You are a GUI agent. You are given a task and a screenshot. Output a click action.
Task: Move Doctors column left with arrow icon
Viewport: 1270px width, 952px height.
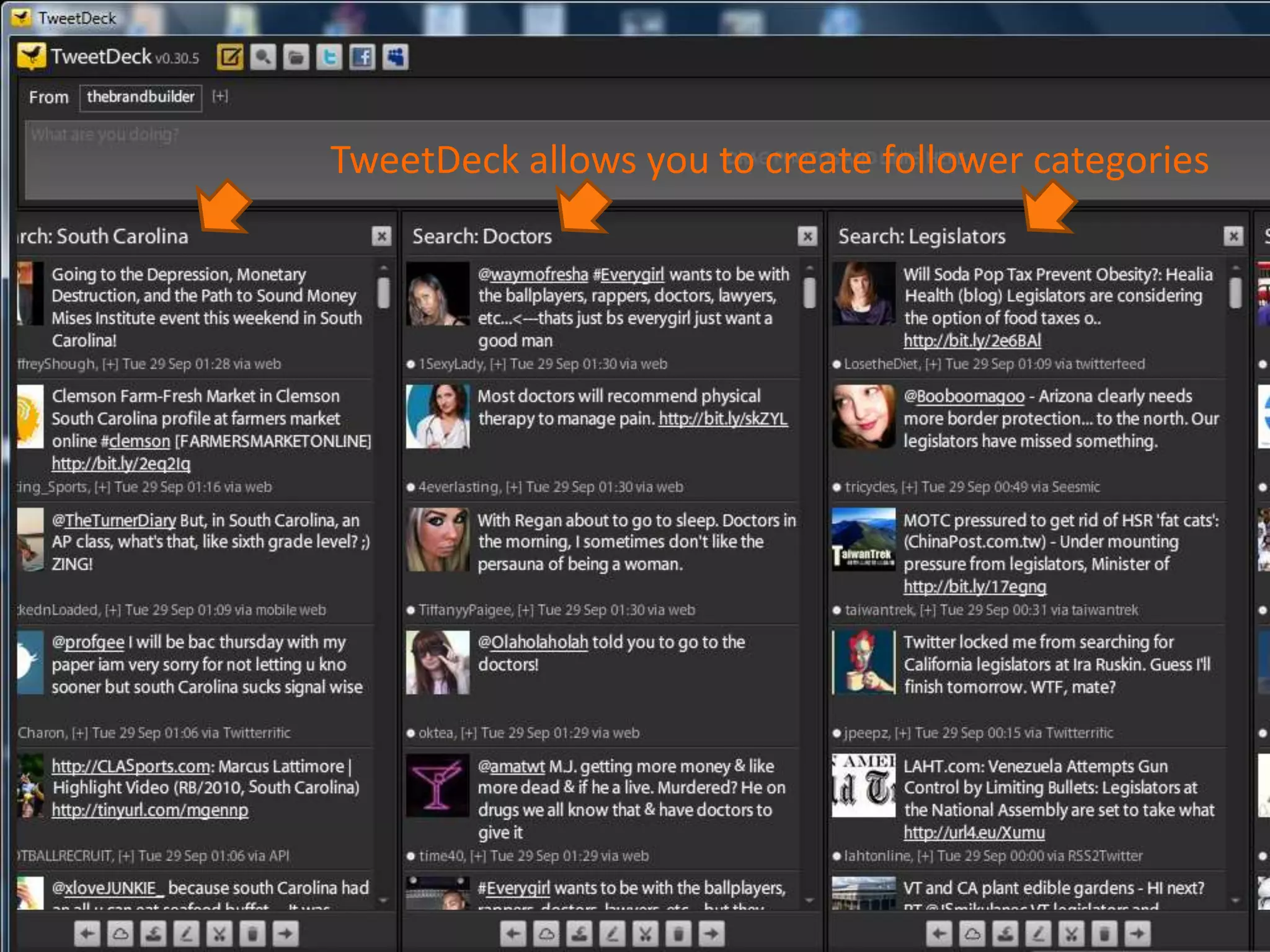tap(513, 933)
